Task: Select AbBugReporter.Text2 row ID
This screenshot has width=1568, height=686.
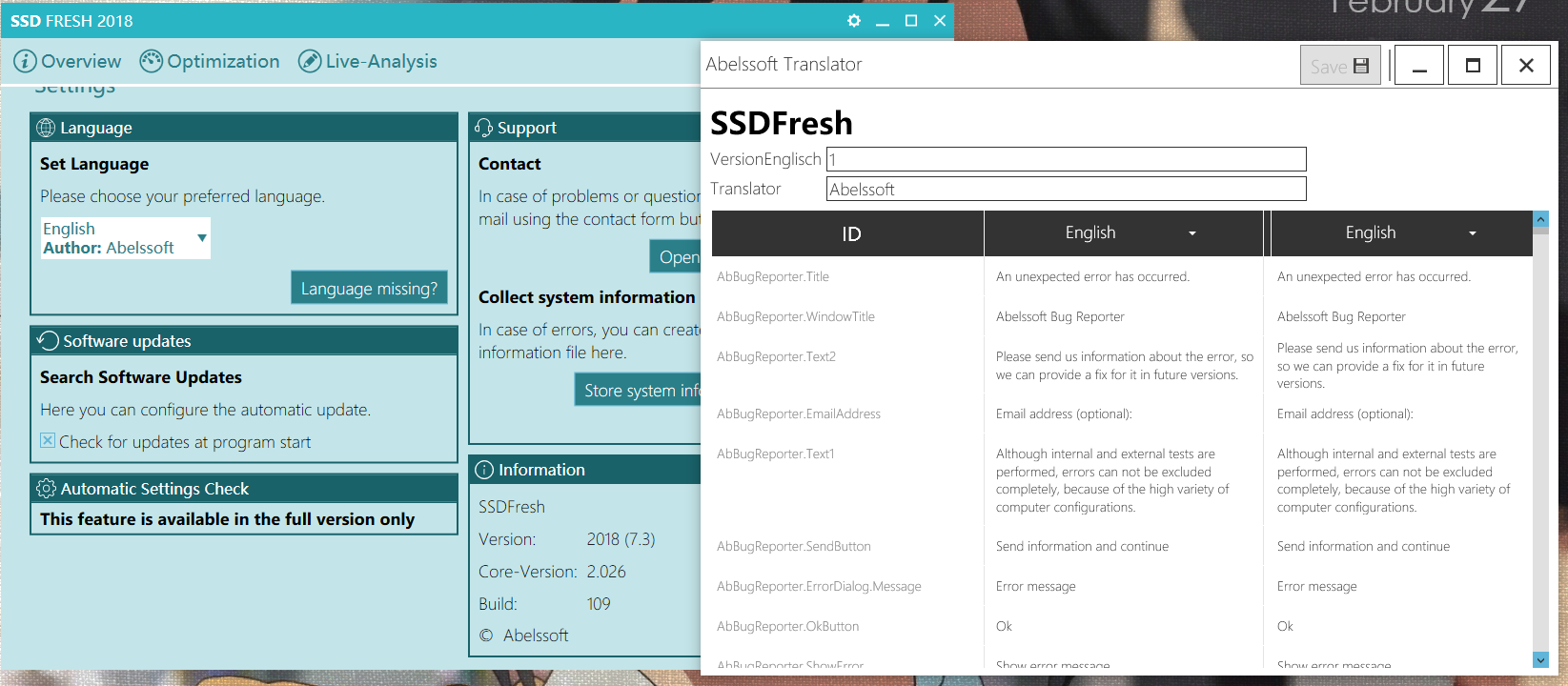Action: 776,357
